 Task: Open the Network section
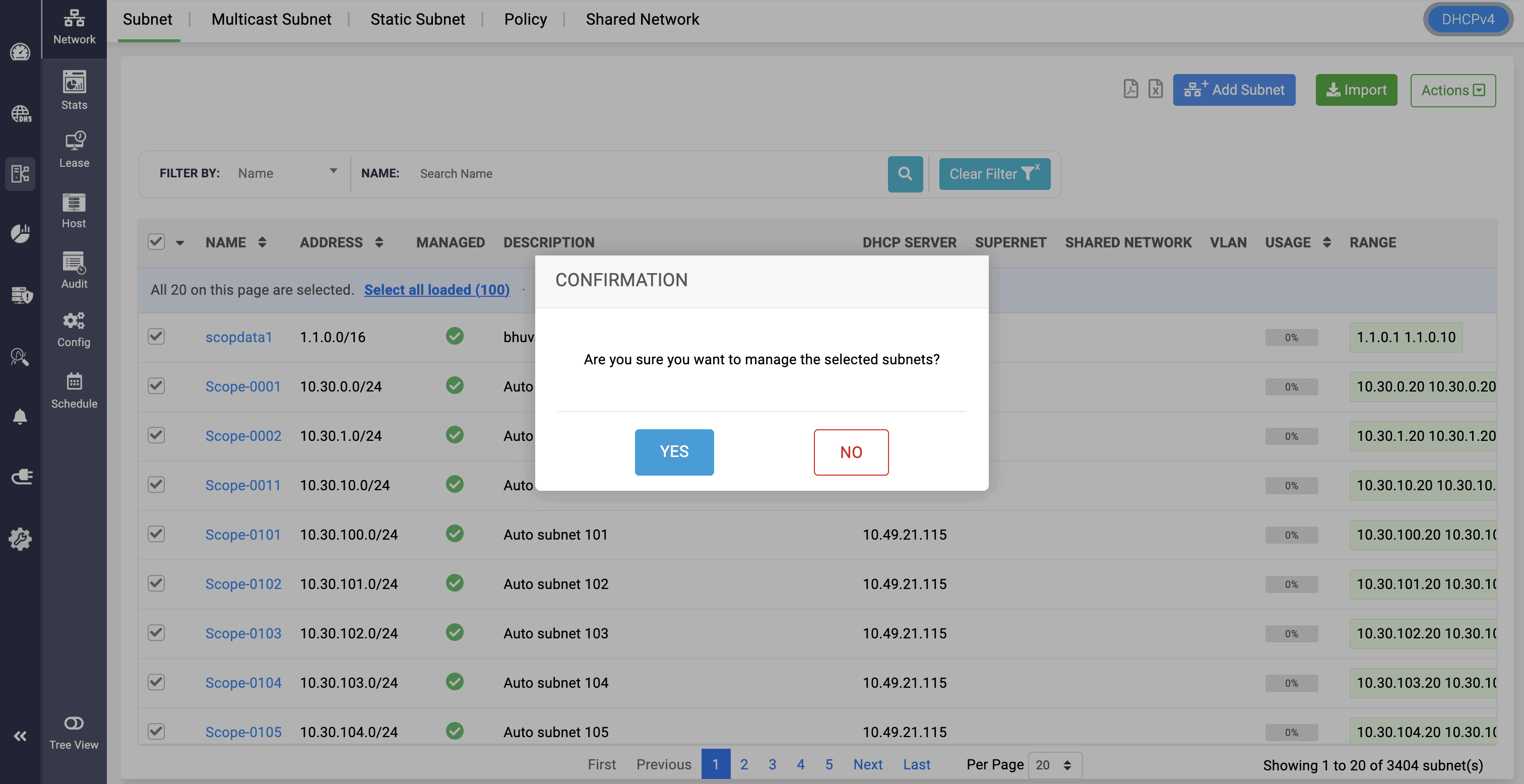74,27
